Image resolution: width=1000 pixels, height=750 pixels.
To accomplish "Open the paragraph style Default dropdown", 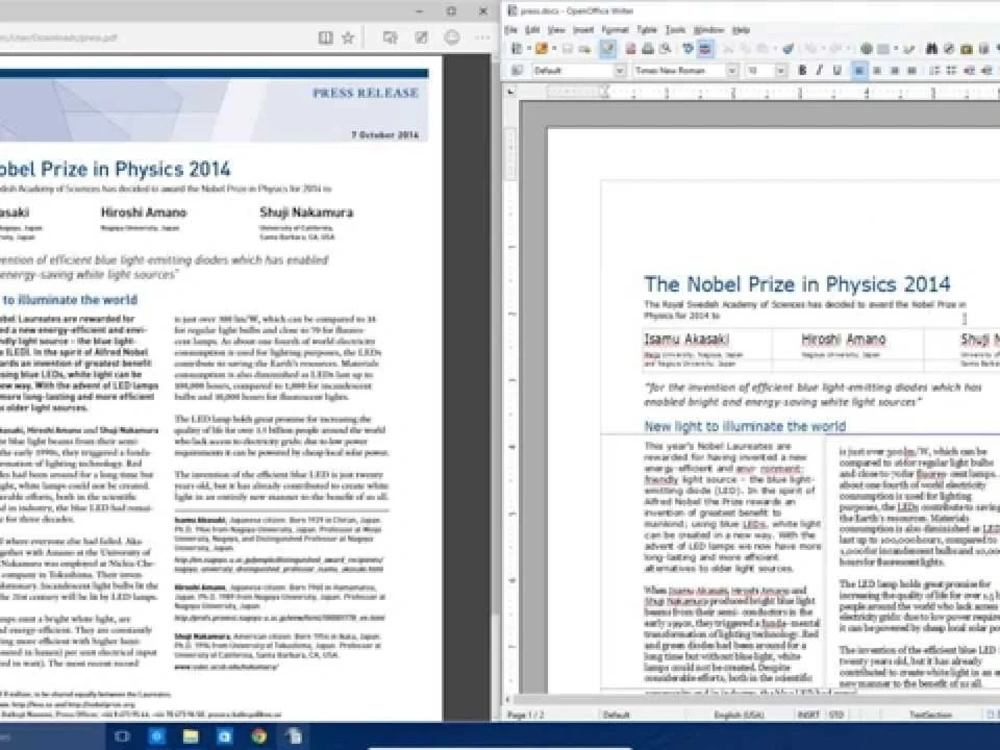I will pos(619,70).
